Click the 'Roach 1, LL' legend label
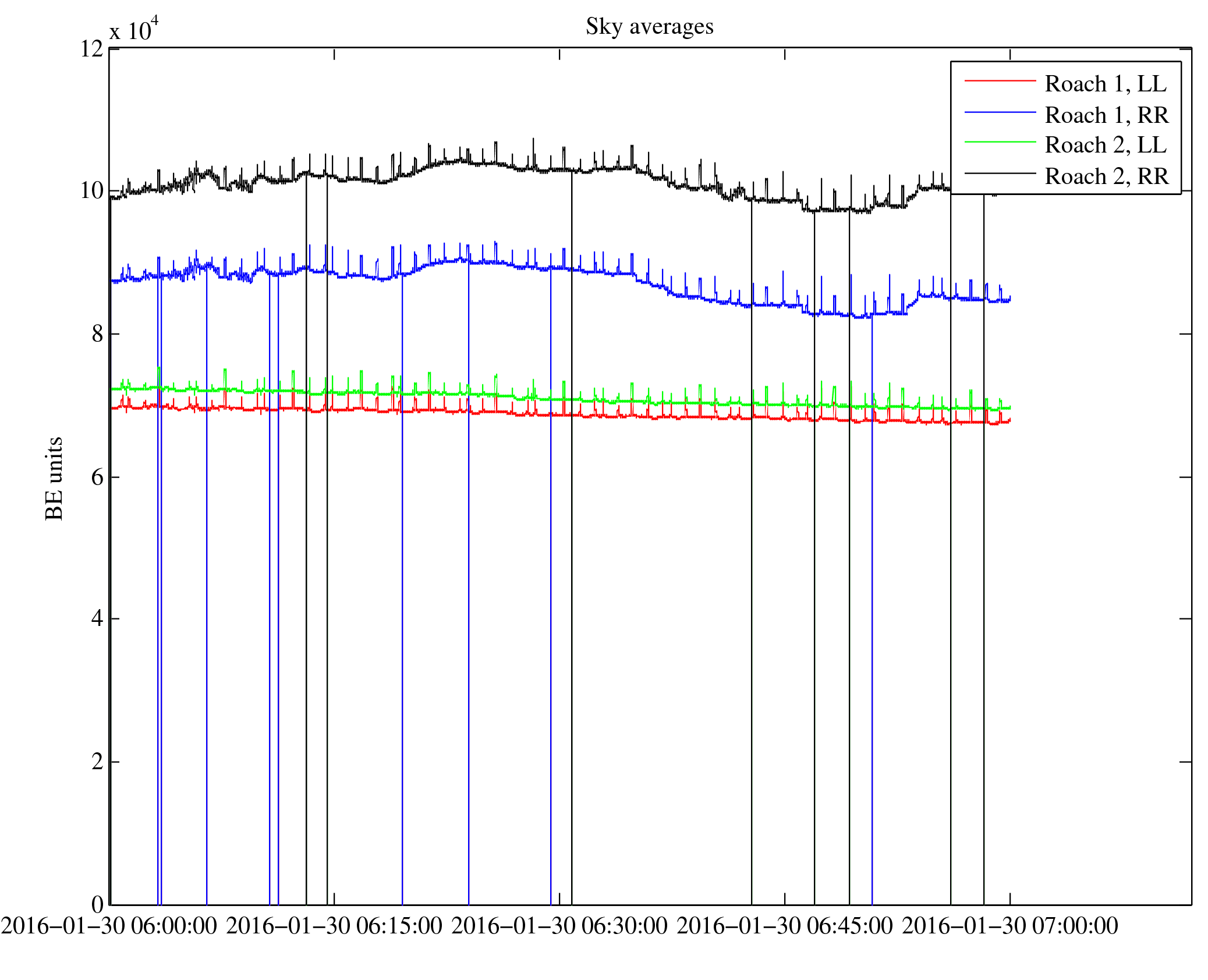This screenshot has height=980, width=1208. (x=1106, y=84)
